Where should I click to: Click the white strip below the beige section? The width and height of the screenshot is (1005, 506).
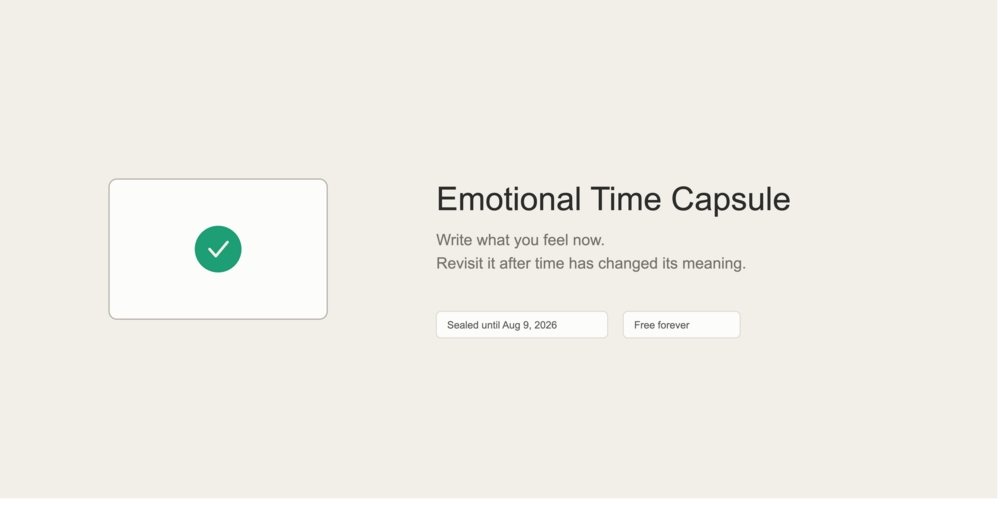point(502,502)
